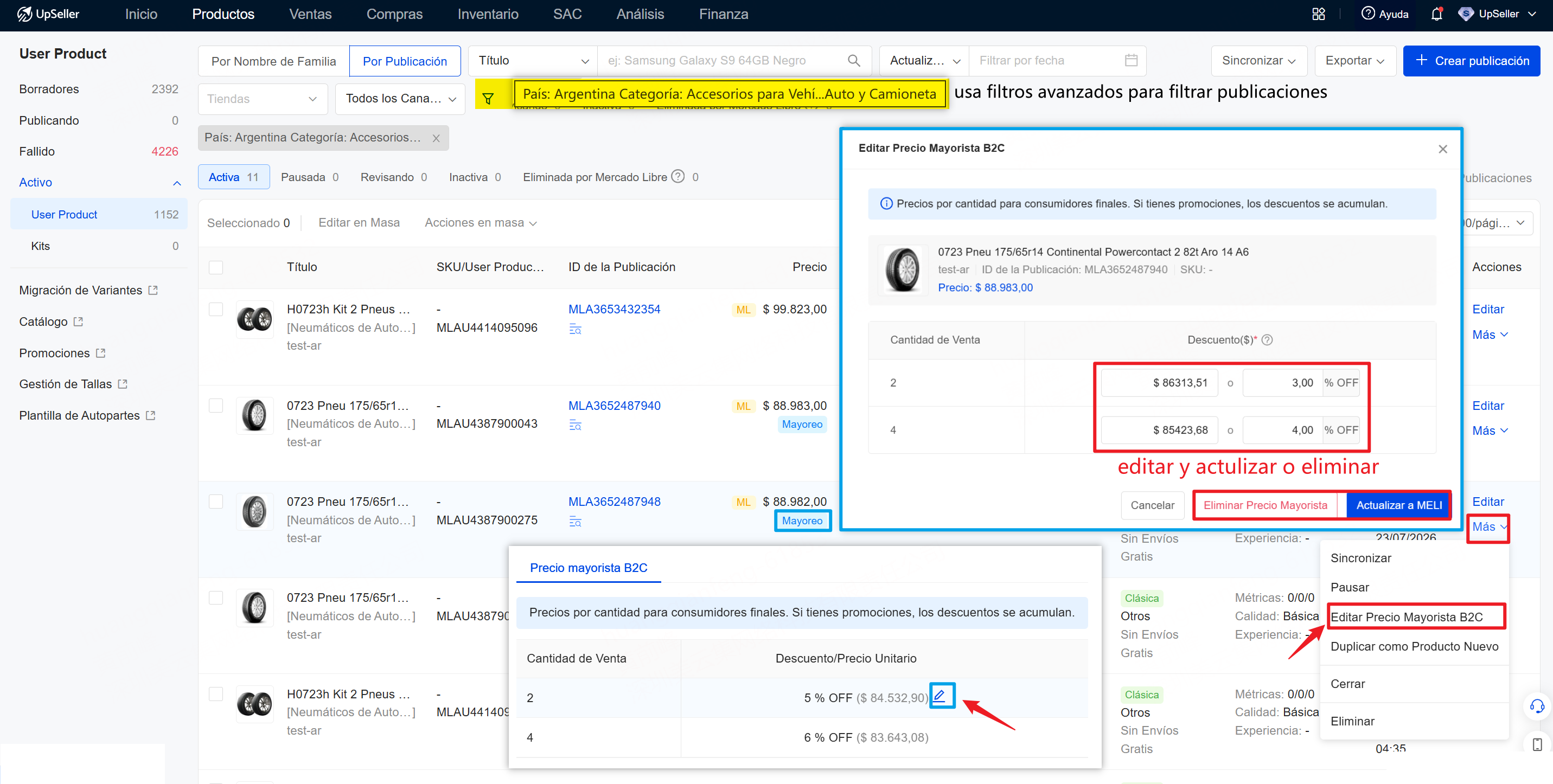Expand the Acciones en masa menu
1553x784 pixels.
481,222
